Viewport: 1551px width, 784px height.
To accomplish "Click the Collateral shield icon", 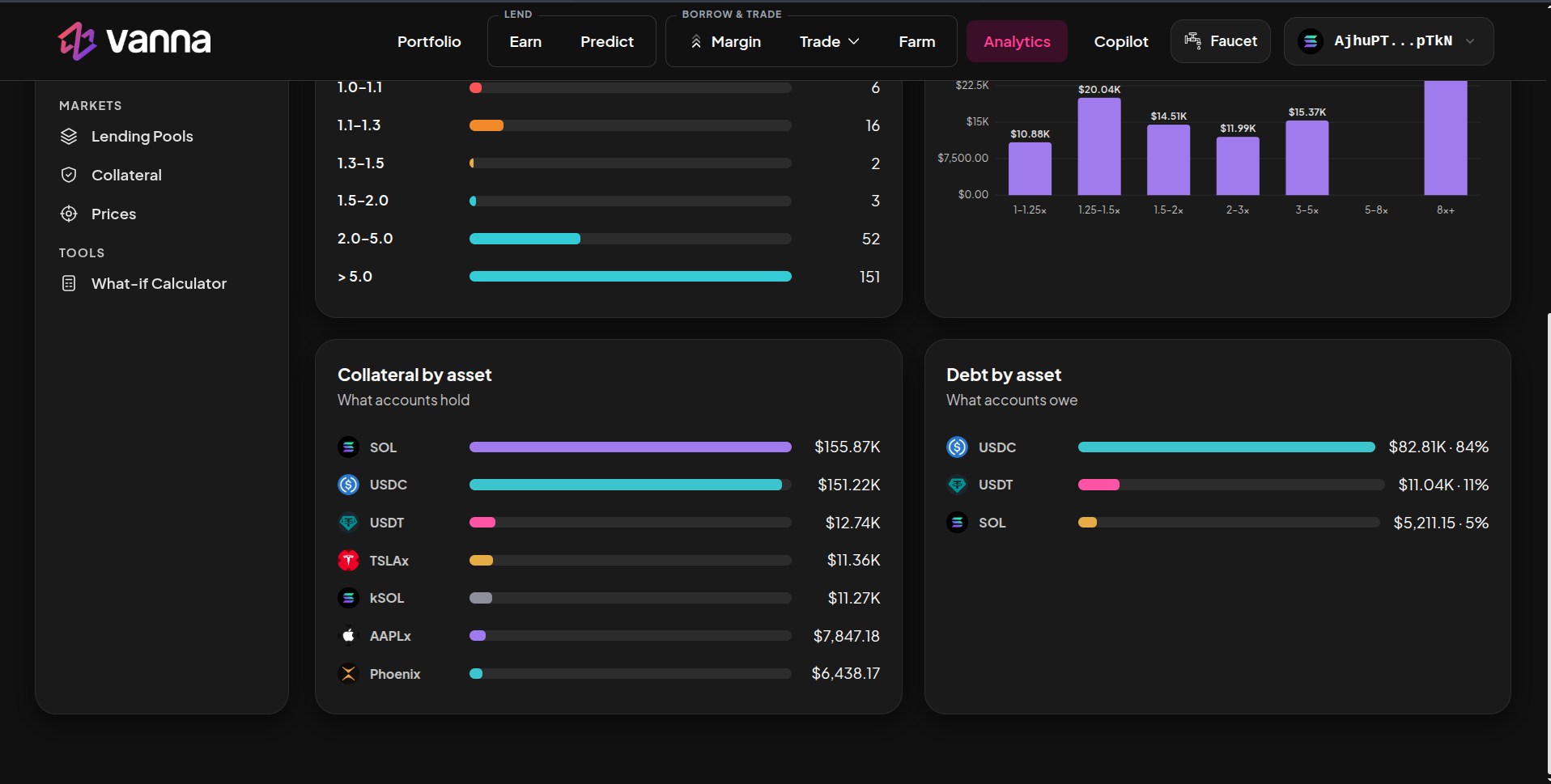I will pyautogui.click(x=69, y=175).
